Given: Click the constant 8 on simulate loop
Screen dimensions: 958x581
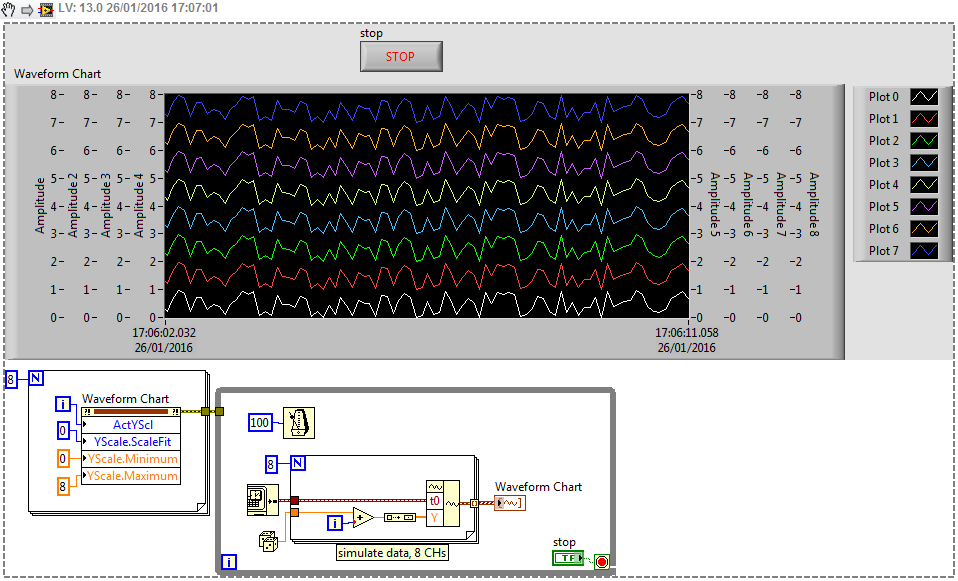Looking at the screenshot, I should coord(271,464).
